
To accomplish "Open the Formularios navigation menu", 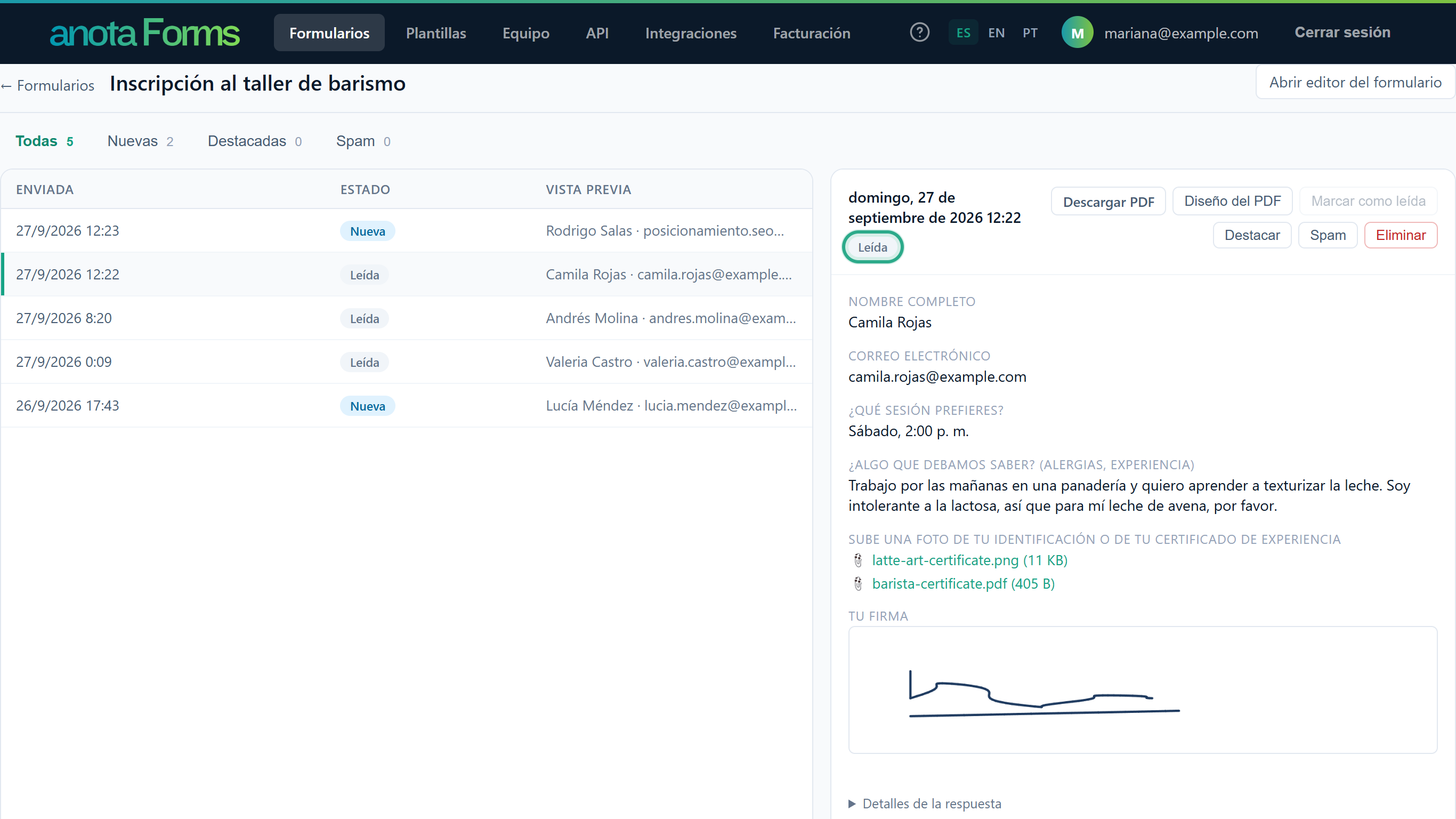I will [x=329, y=33].
